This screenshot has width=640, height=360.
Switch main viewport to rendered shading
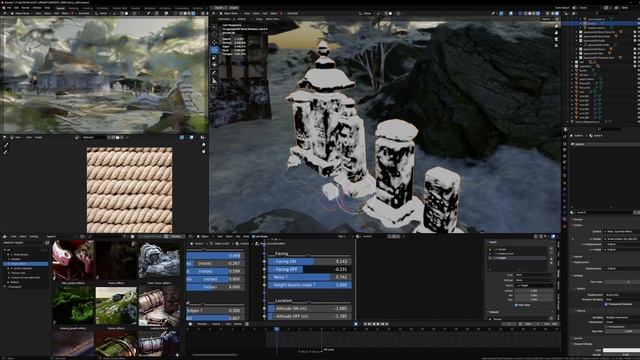coord(538,13)
